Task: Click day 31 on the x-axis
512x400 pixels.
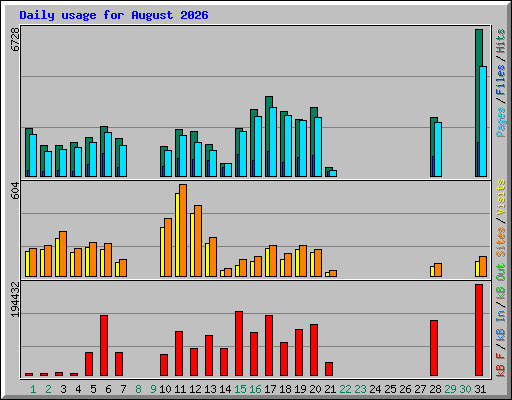Action: point(480,389)
